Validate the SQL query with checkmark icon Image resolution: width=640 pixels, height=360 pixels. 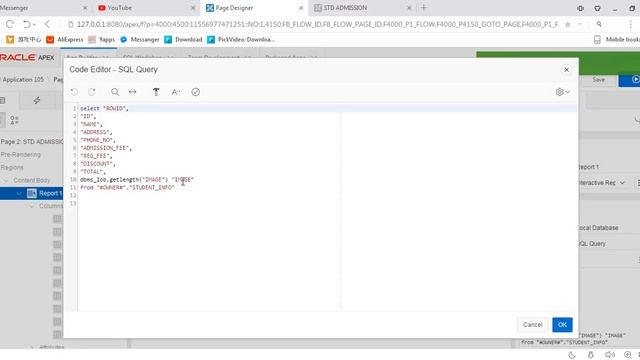(x=196, y=92)
